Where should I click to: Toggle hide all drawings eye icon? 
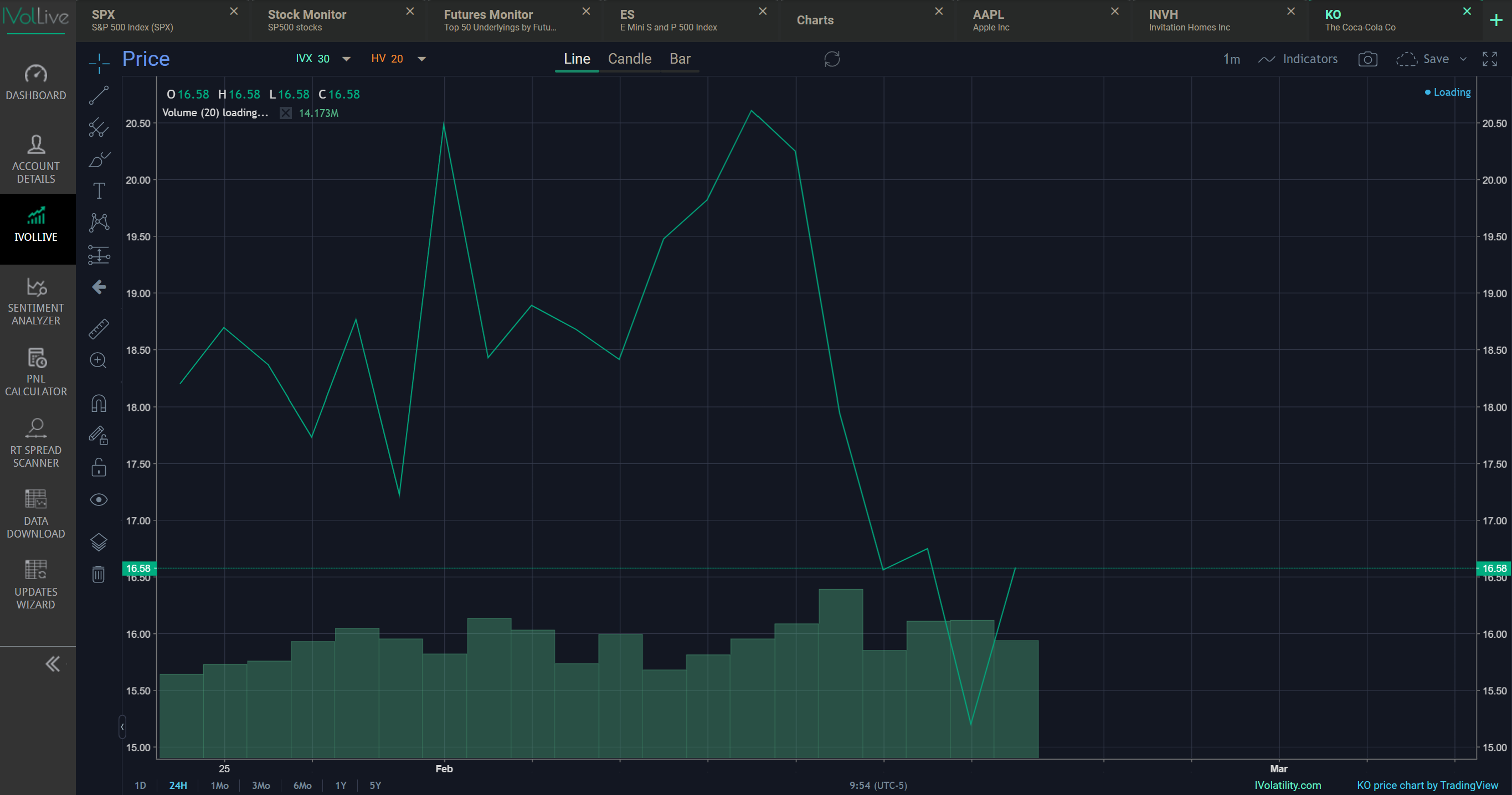coord(99,499)
